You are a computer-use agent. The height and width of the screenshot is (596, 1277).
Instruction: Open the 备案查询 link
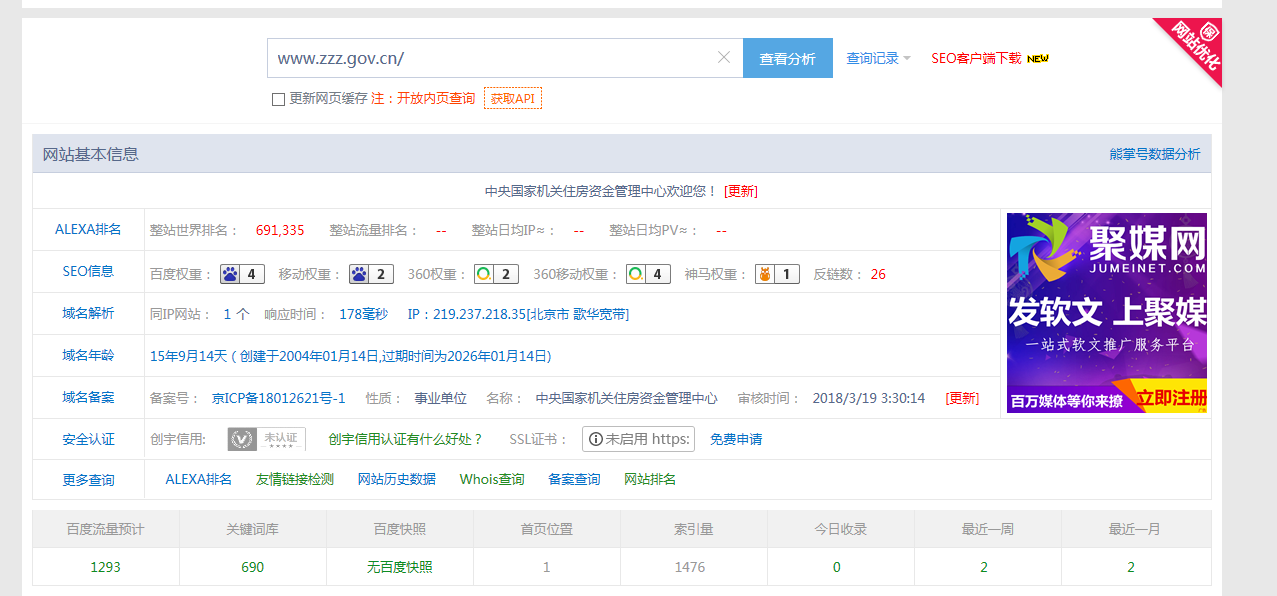tap(574, 479)
